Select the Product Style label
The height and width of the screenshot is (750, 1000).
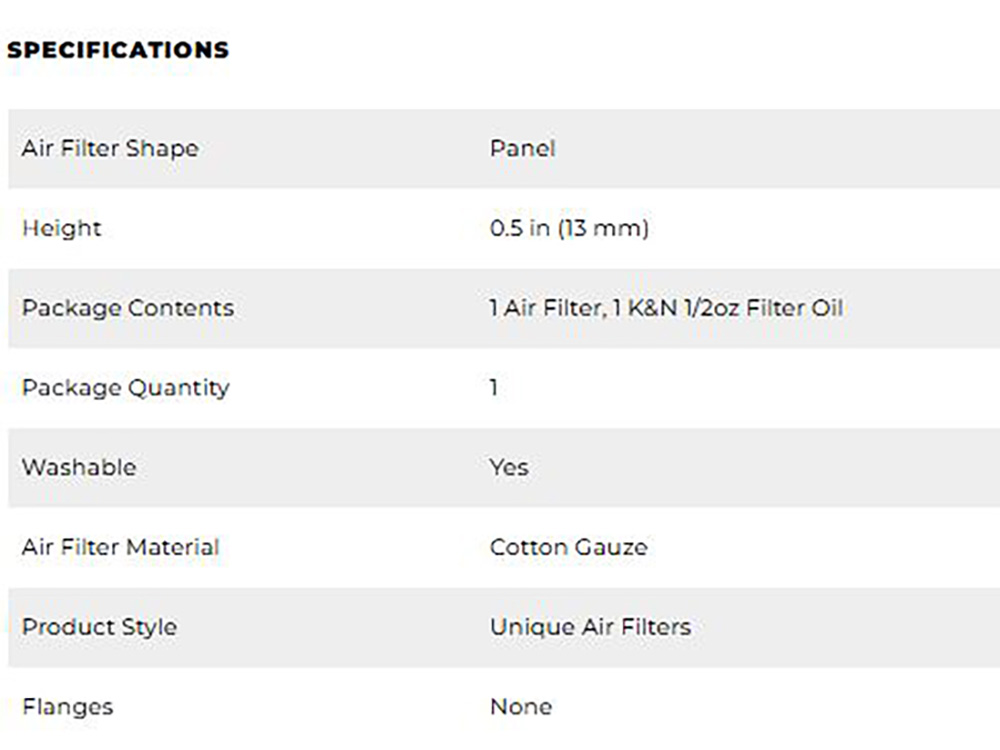point(99,627)
